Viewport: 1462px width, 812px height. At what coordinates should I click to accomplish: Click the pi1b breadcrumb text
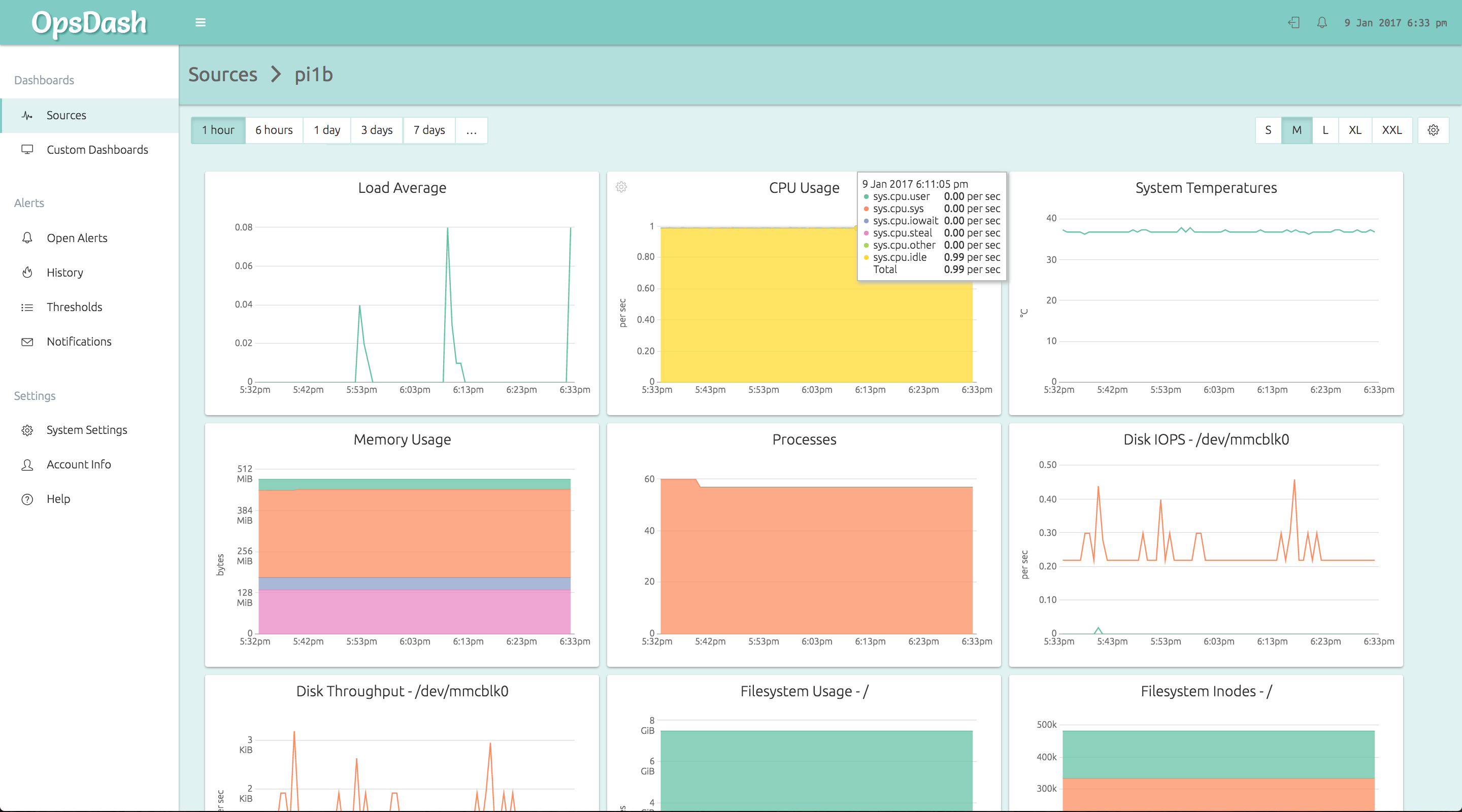313,75
